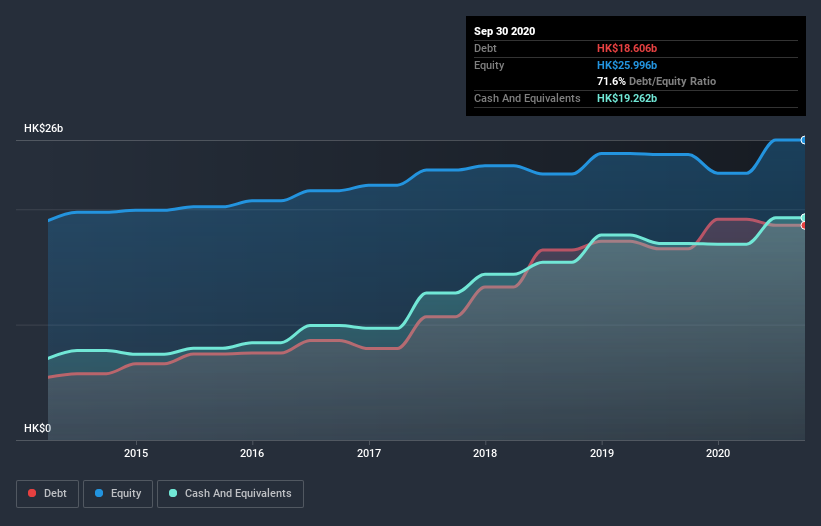Click the tooltip Debt row label

[485, 48]
